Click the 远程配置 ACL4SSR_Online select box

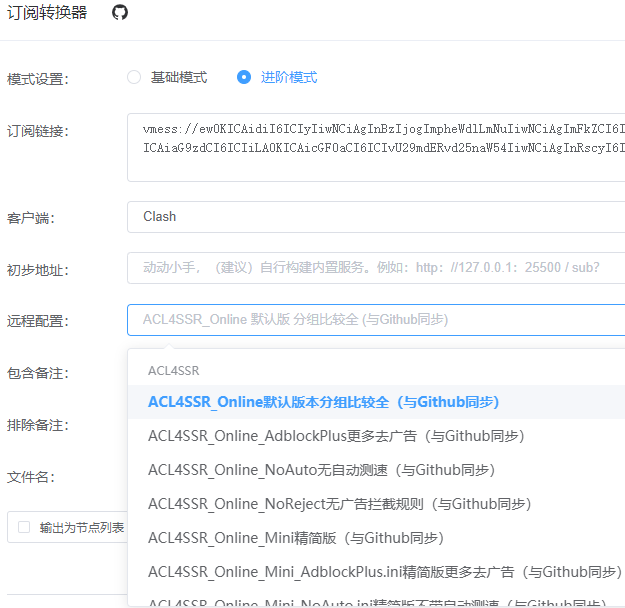coord(376,320)
